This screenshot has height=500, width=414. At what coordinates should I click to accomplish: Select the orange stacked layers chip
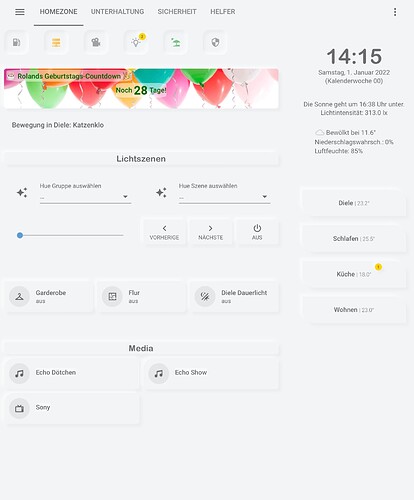[x=56, y=42]
